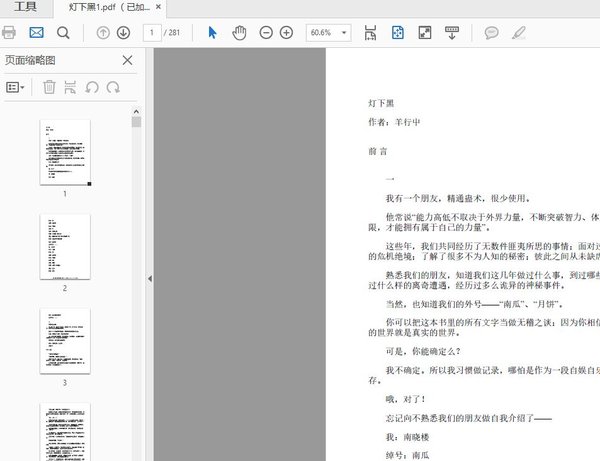Go to next page with the down arrow
The image size is (600, 461).
(x=123, y=33)
